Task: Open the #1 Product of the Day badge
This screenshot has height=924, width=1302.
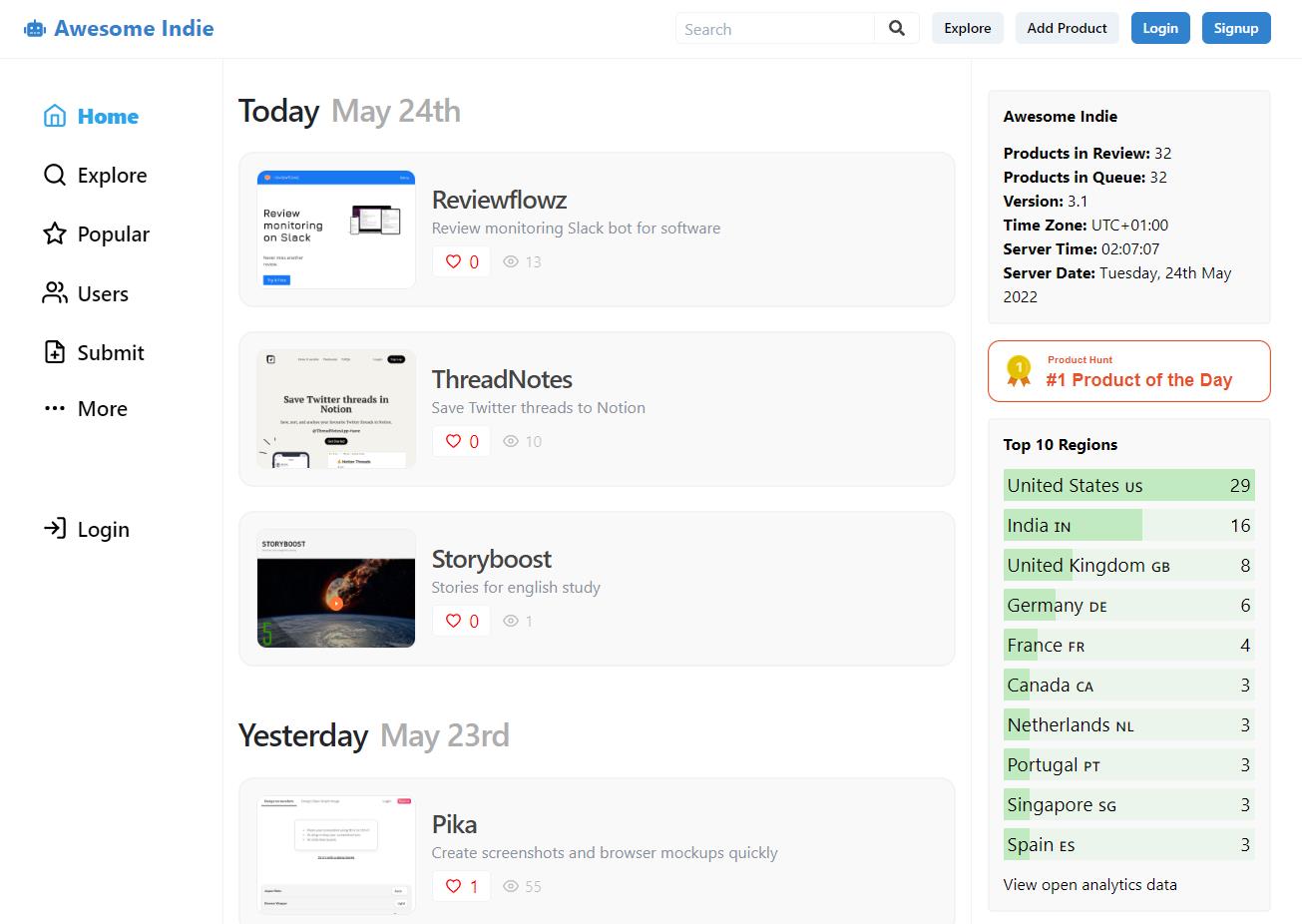Action: pos(1129,371)
